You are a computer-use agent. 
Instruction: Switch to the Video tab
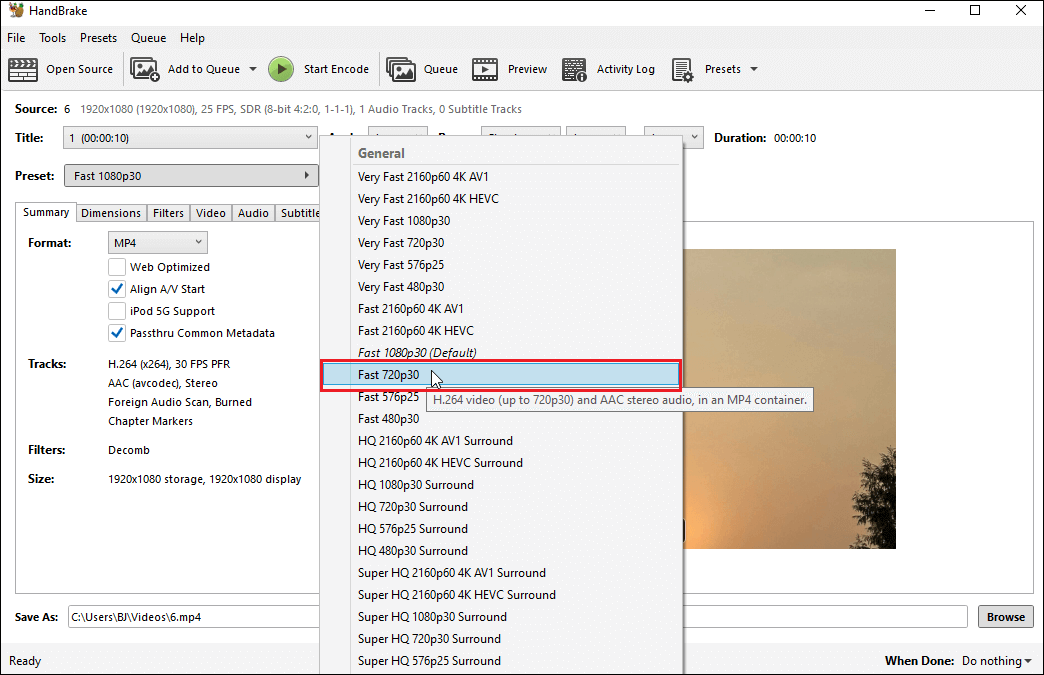click(x=210, y=213)
